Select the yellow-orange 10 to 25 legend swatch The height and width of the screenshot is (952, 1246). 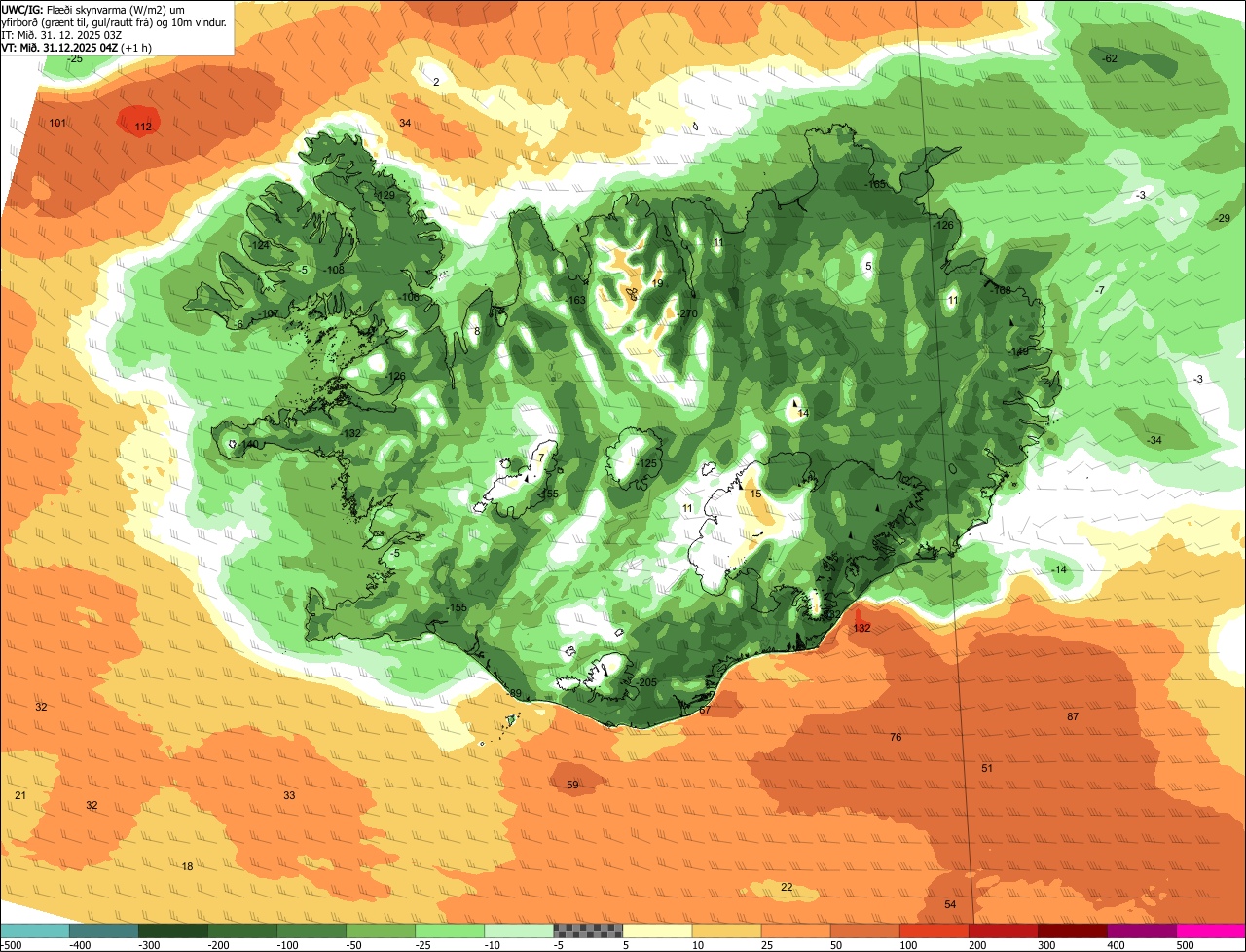click(x=726, y=931)
